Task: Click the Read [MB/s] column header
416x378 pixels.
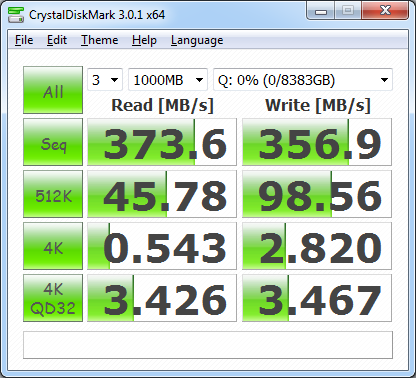Action: point(162,105)
